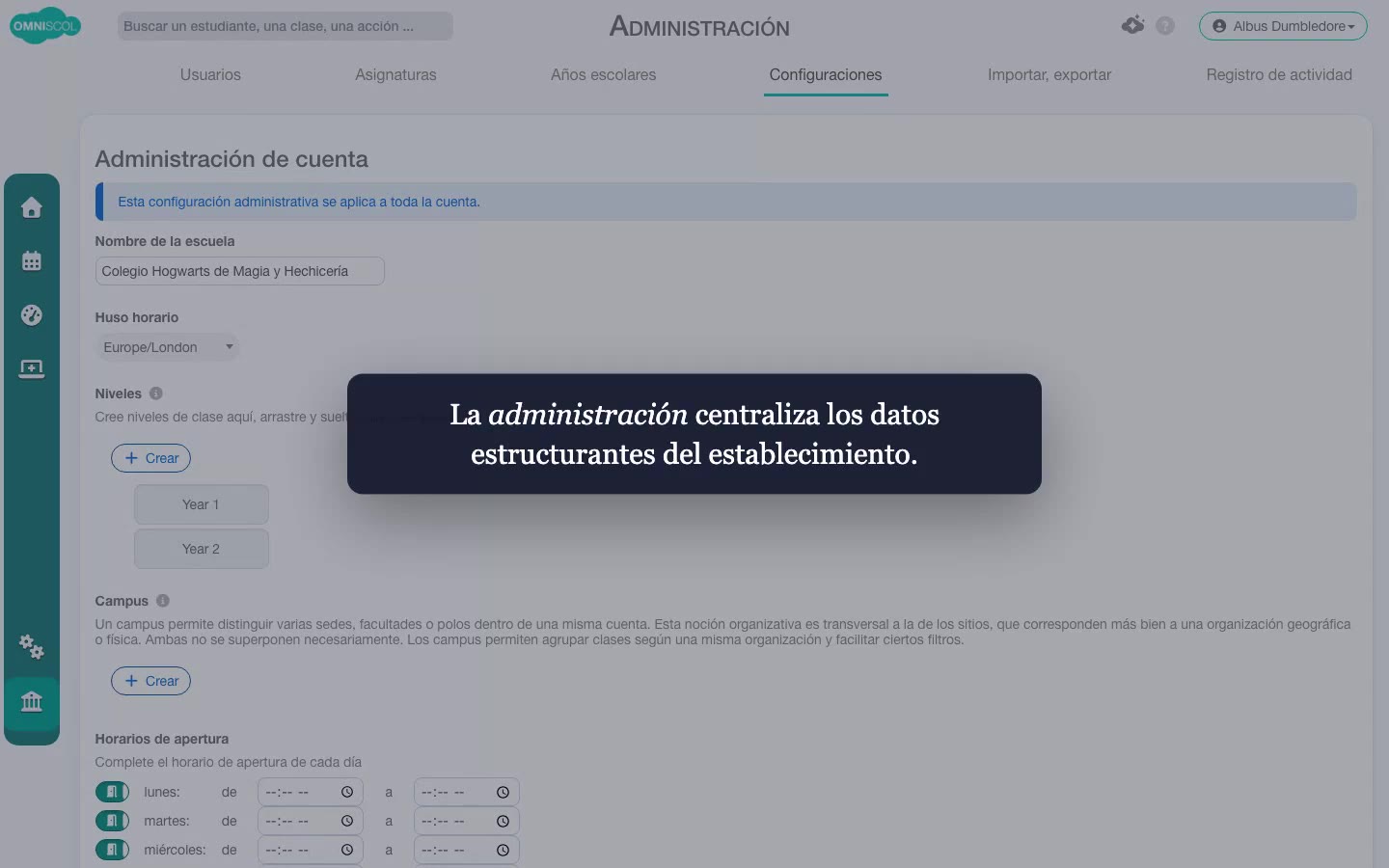Open clock picker for miércoles end time

[504, 850]
